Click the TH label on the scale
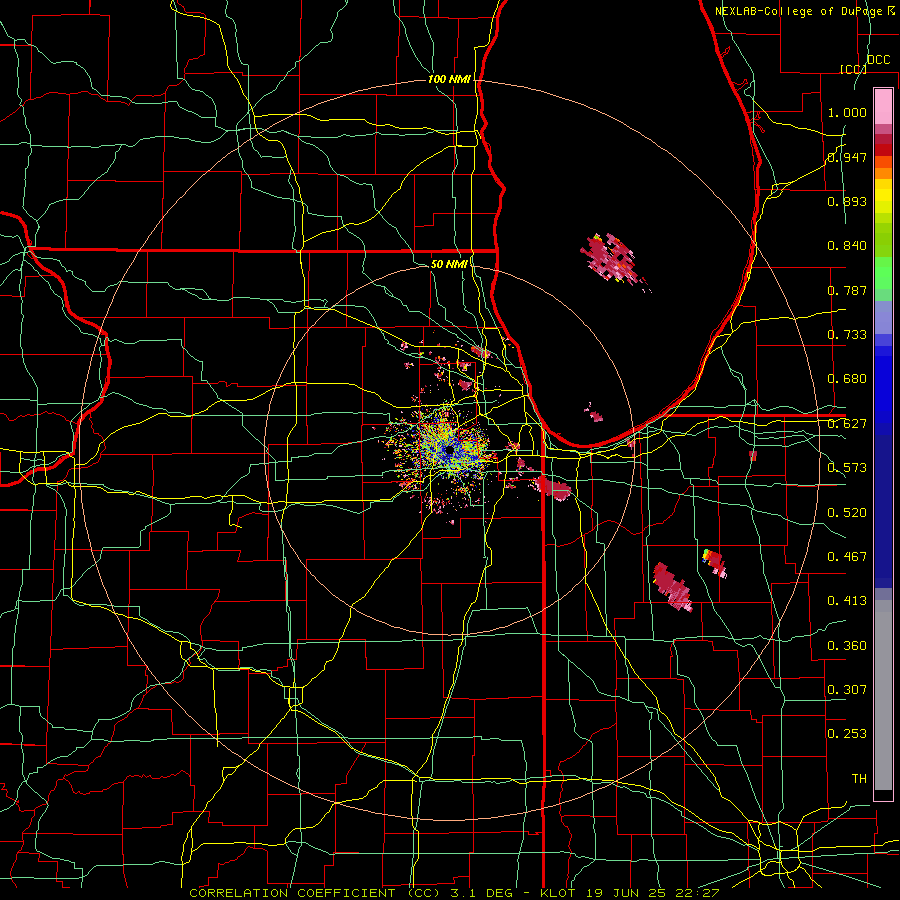The height and width of the screenshot is (900, 900). (859, 779)
